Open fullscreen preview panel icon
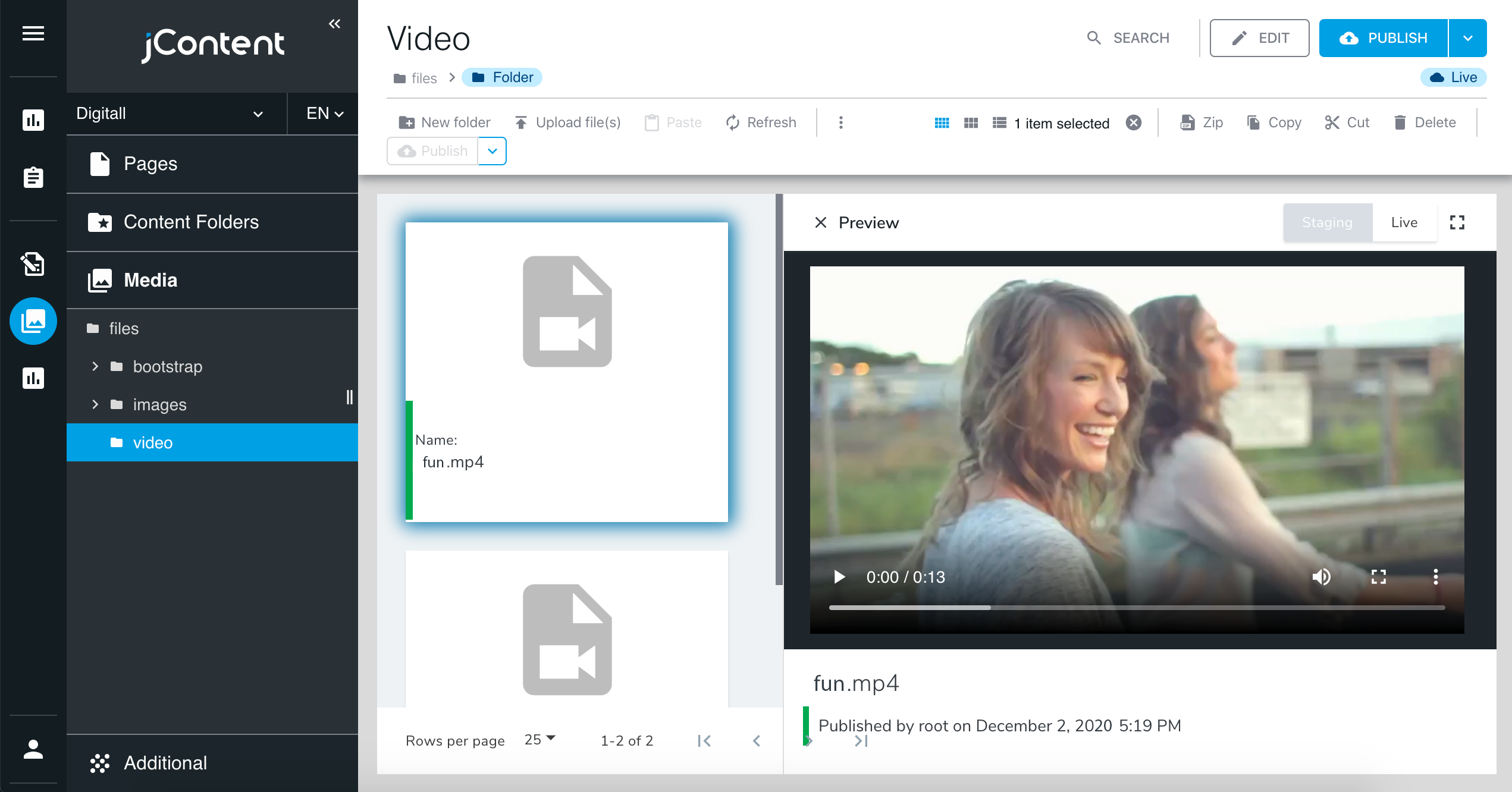The height and width of the screenshot is (792, 1512). click(x=1457, y=222)
